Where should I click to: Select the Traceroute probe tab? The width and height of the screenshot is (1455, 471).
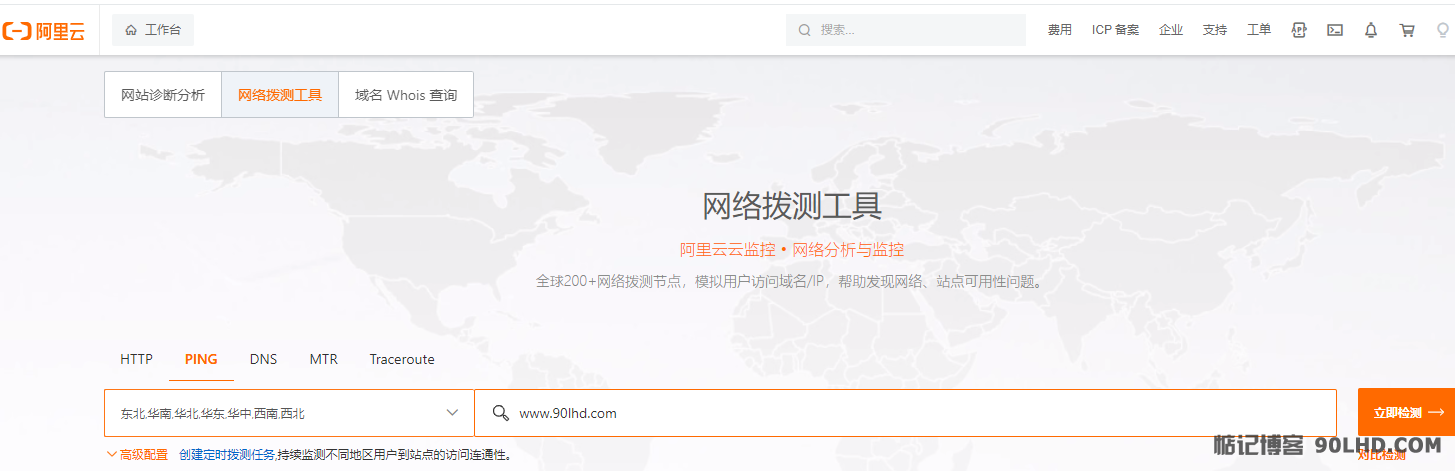402,359
